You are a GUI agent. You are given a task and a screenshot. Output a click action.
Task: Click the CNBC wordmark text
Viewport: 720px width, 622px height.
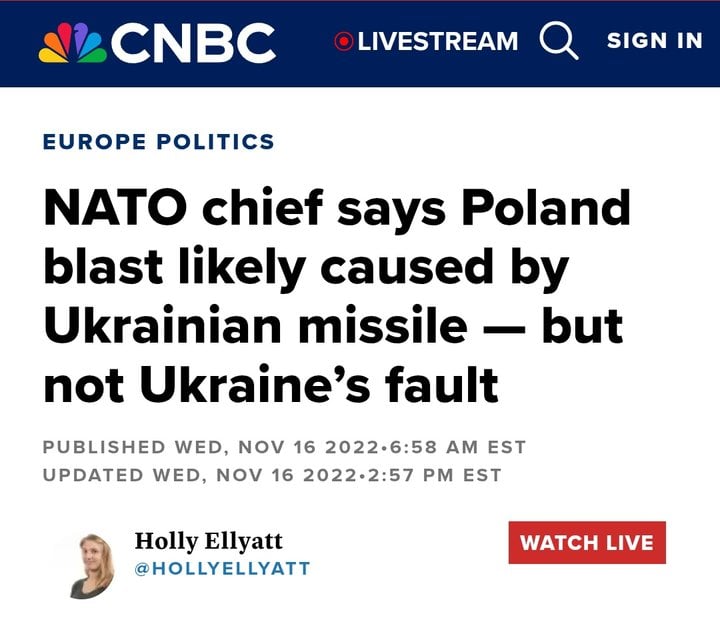(x=192, y=43)
